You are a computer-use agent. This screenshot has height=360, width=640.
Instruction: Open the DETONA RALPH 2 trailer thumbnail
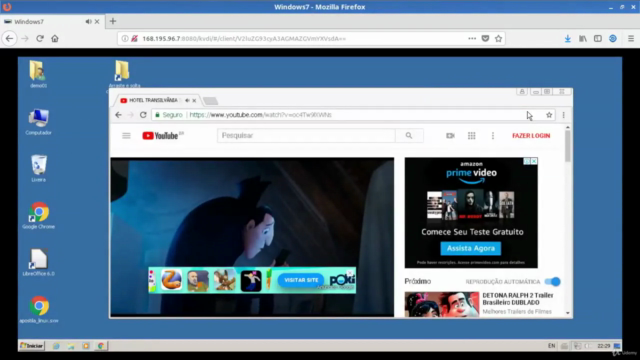pos(442,304)
